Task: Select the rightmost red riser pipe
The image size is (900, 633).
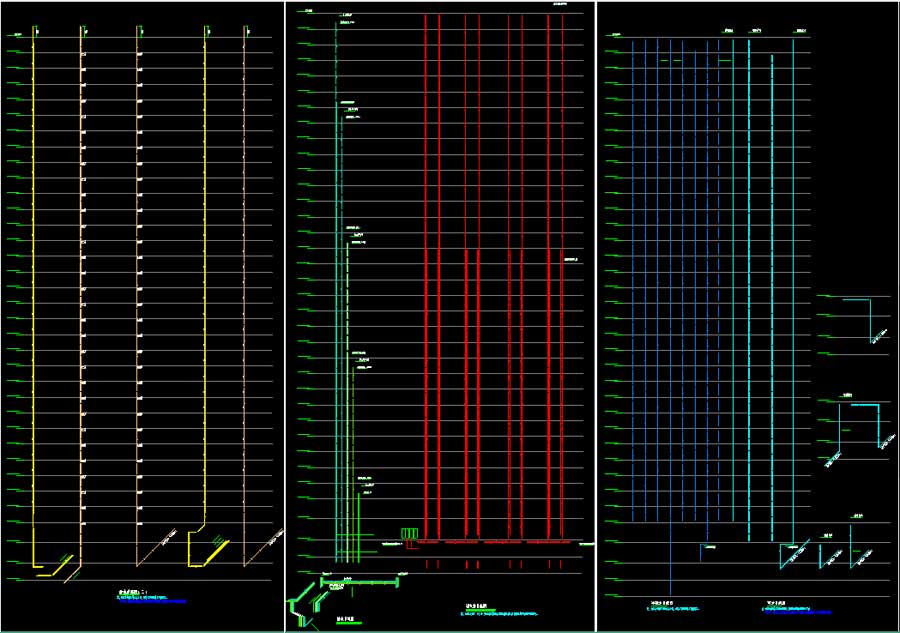Action: (562, 300)
